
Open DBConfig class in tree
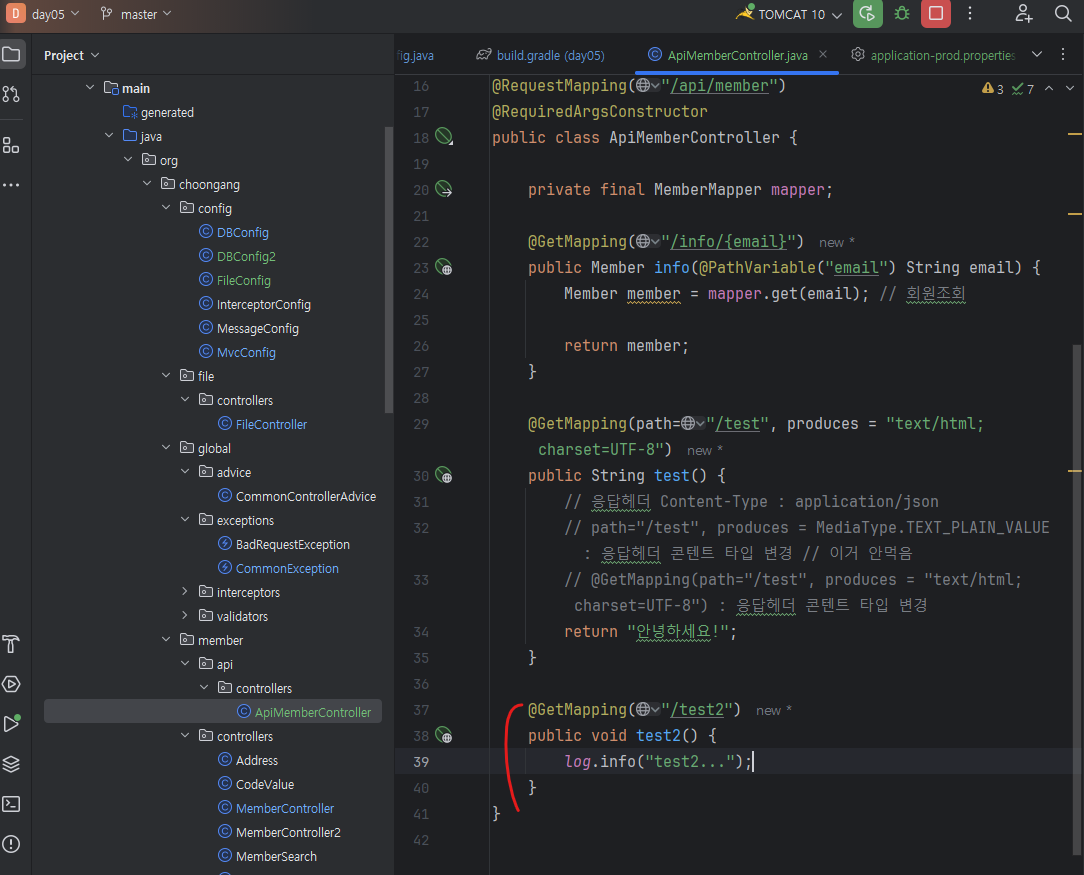pos(243,232)
